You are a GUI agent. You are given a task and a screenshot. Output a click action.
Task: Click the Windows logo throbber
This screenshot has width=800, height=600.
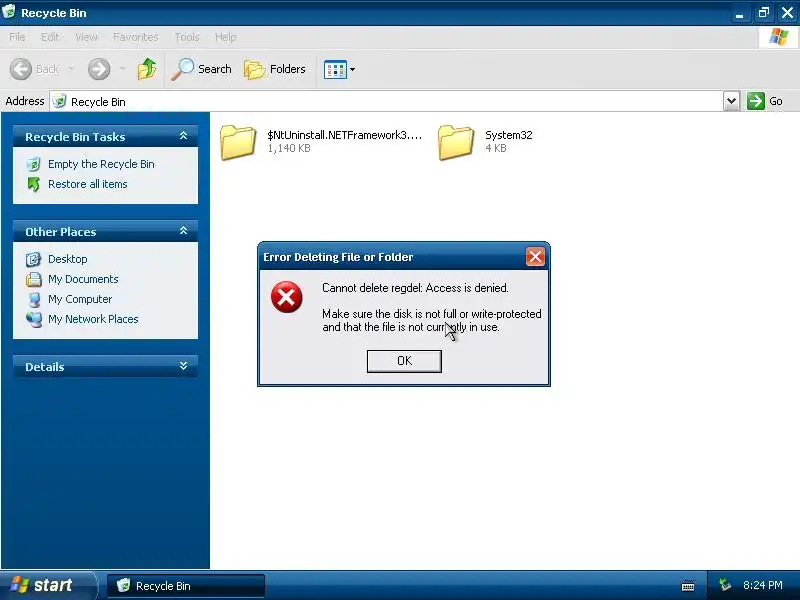pyautogui.click(x=779, y=37)
